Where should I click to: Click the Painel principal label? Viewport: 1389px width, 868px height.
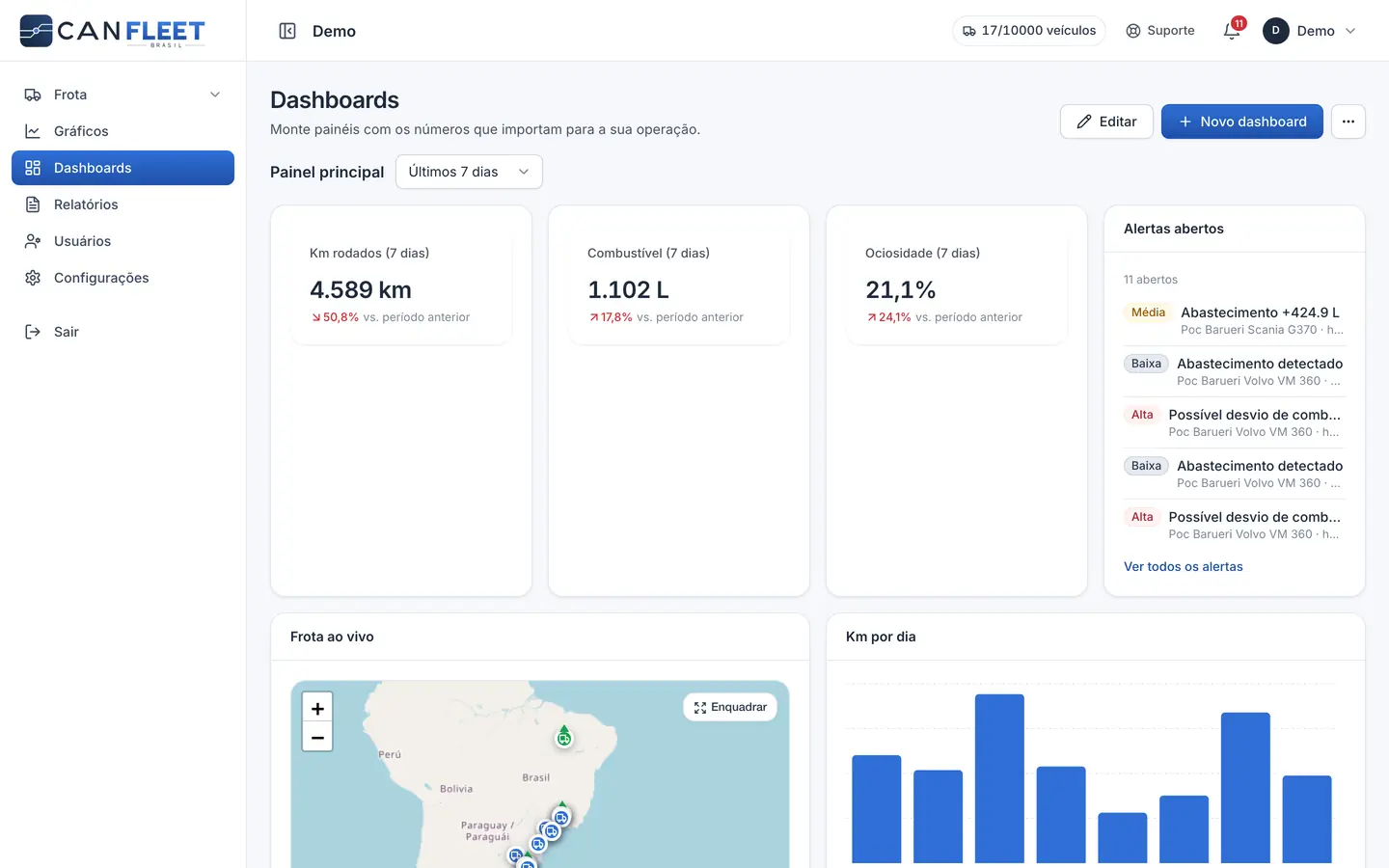point(327,172)
